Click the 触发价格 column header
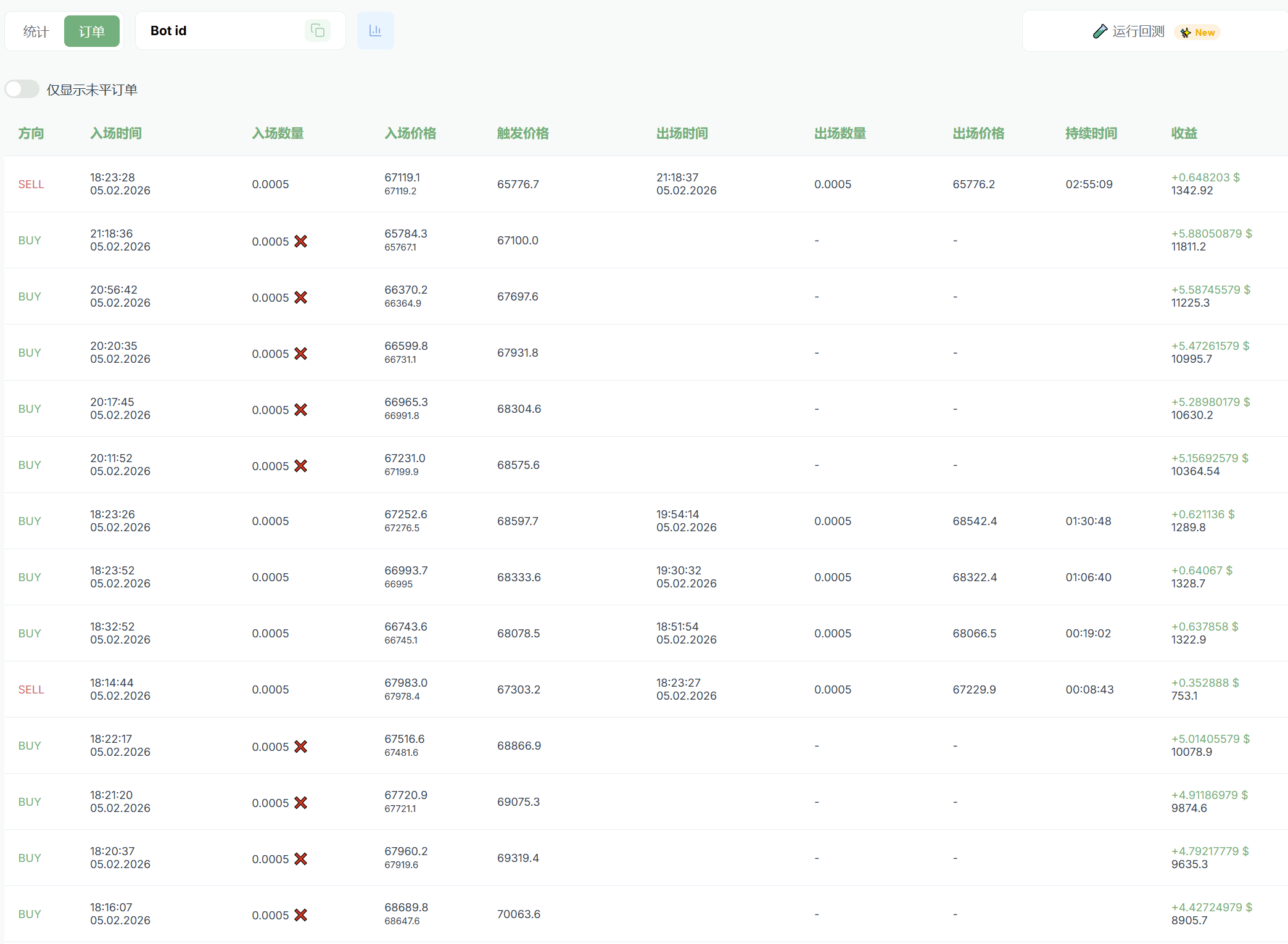Viewport: 1288px width, 944px height. click(522, 133)
